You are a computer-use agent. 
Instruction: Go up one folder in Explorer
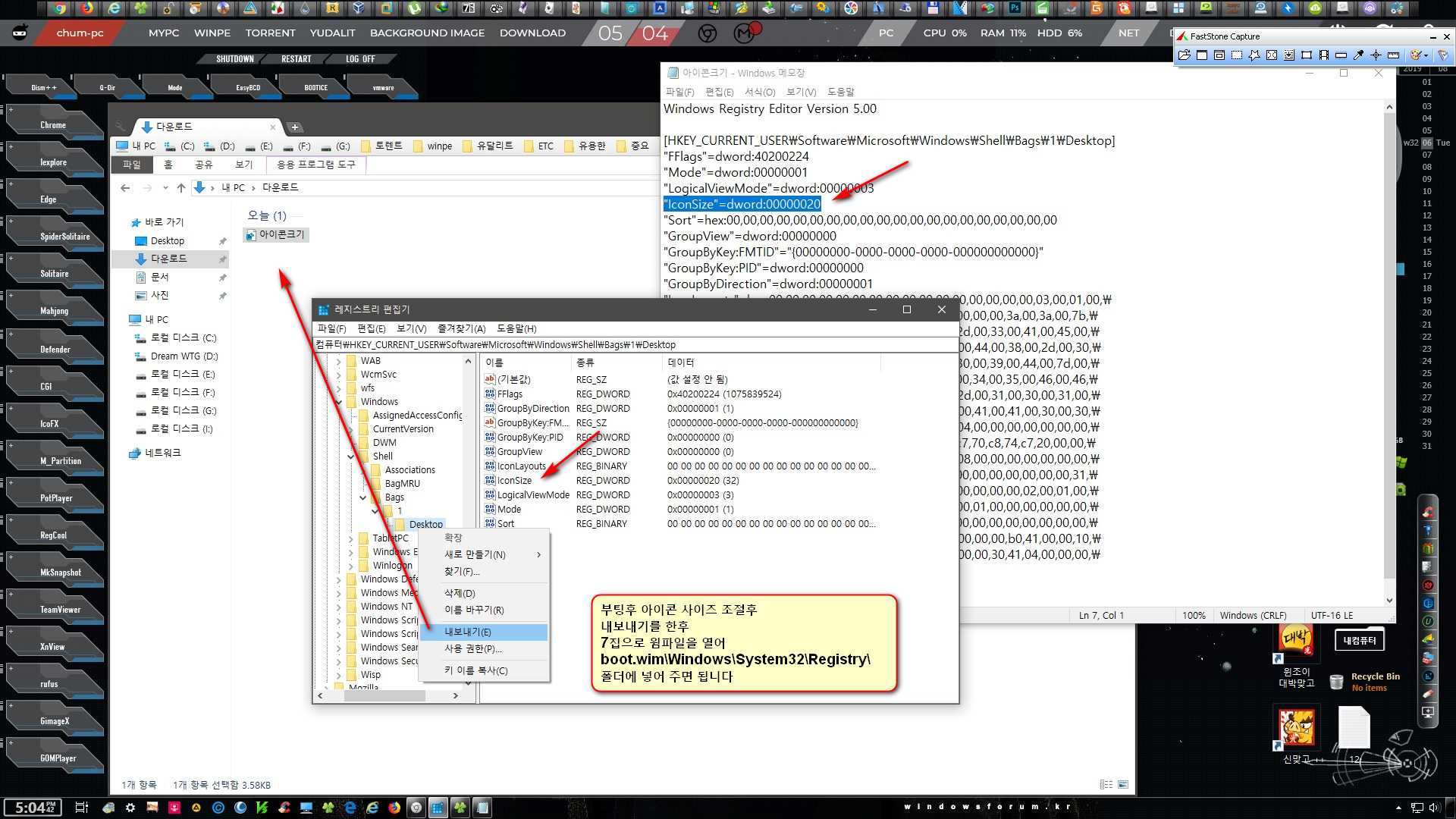180,188
